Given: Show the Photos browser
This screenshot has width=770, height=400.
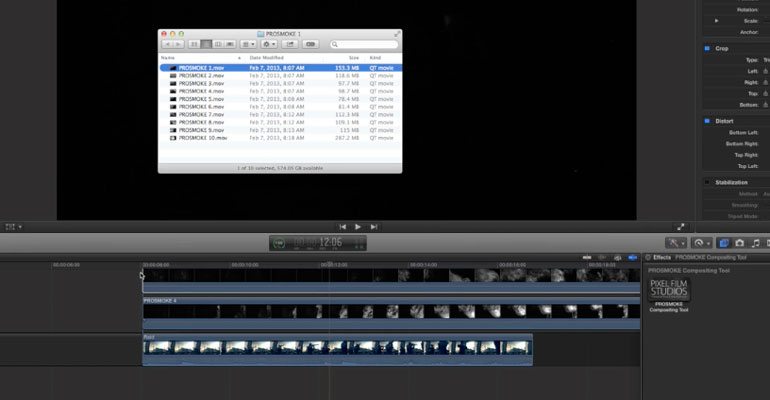Looking at the screenshot, I should 740,243.
